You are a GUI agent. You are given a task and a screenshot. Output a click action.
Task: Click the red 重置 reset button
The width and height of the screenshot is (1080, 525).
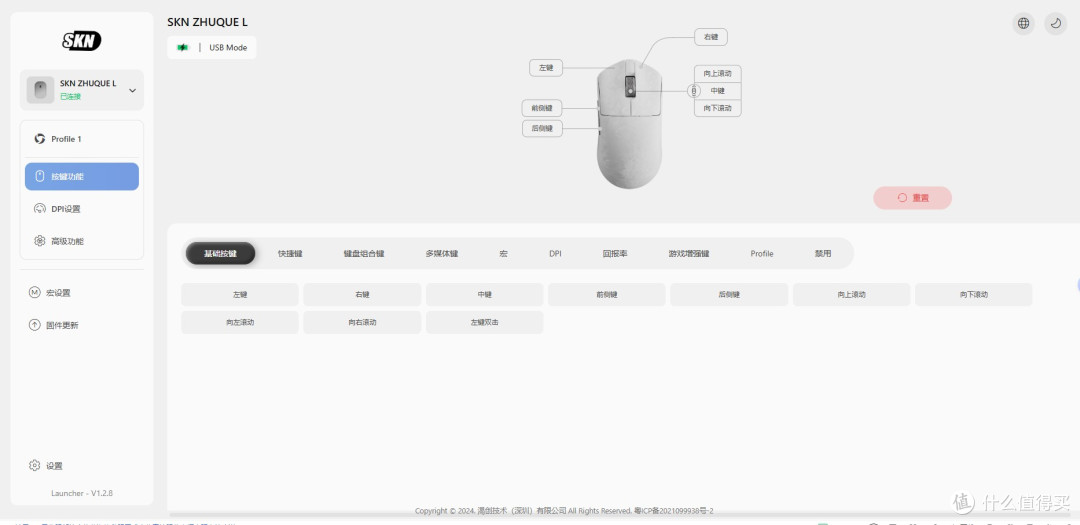pyautogui.click(x=913, y=198)
